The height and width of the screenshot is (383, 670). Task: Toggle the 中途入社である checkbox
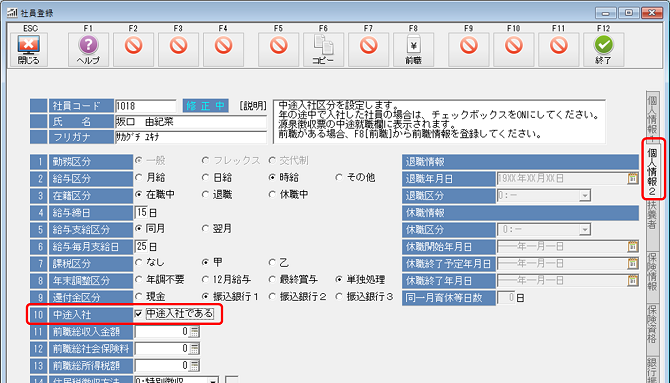138,314
